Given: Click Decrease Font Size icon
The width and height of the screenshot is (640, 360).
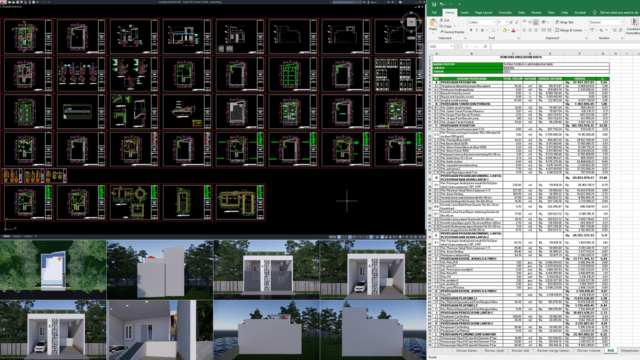Looking at the screenshot, I should [x=517, y=22].
